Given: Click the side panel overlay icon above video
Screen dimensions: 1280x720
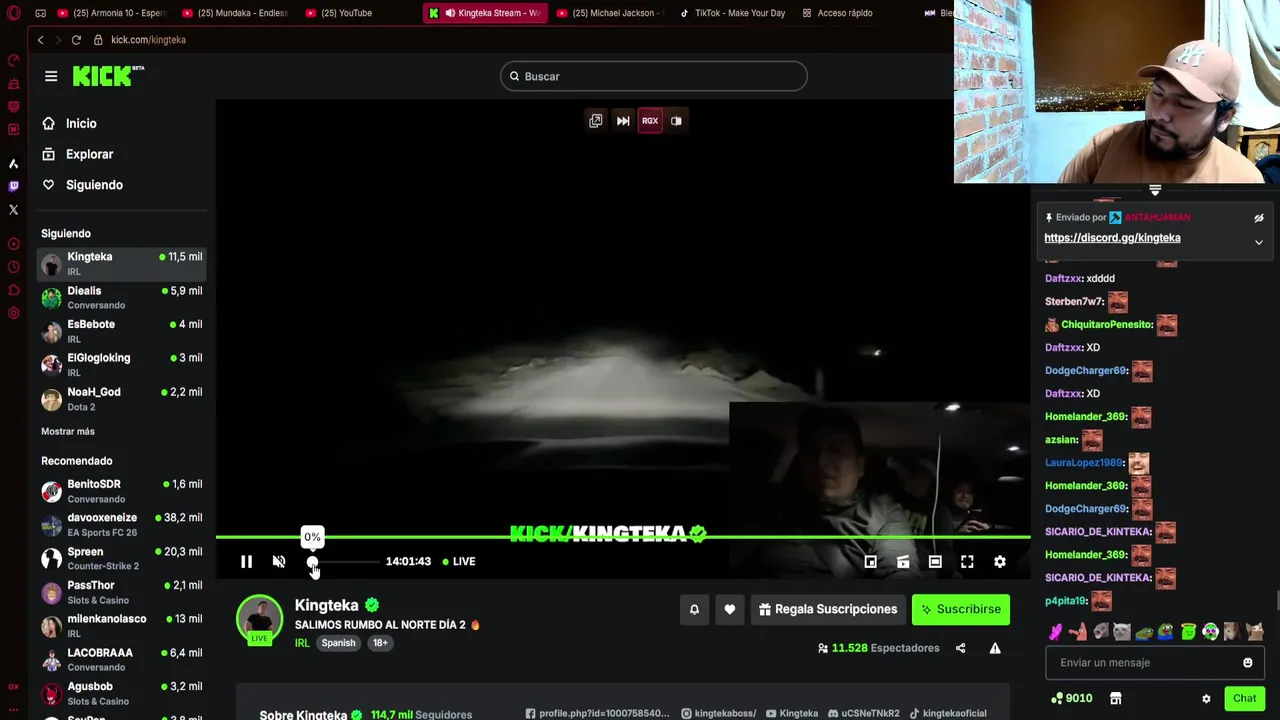Looking at the screenshot, I should (677, 121).
